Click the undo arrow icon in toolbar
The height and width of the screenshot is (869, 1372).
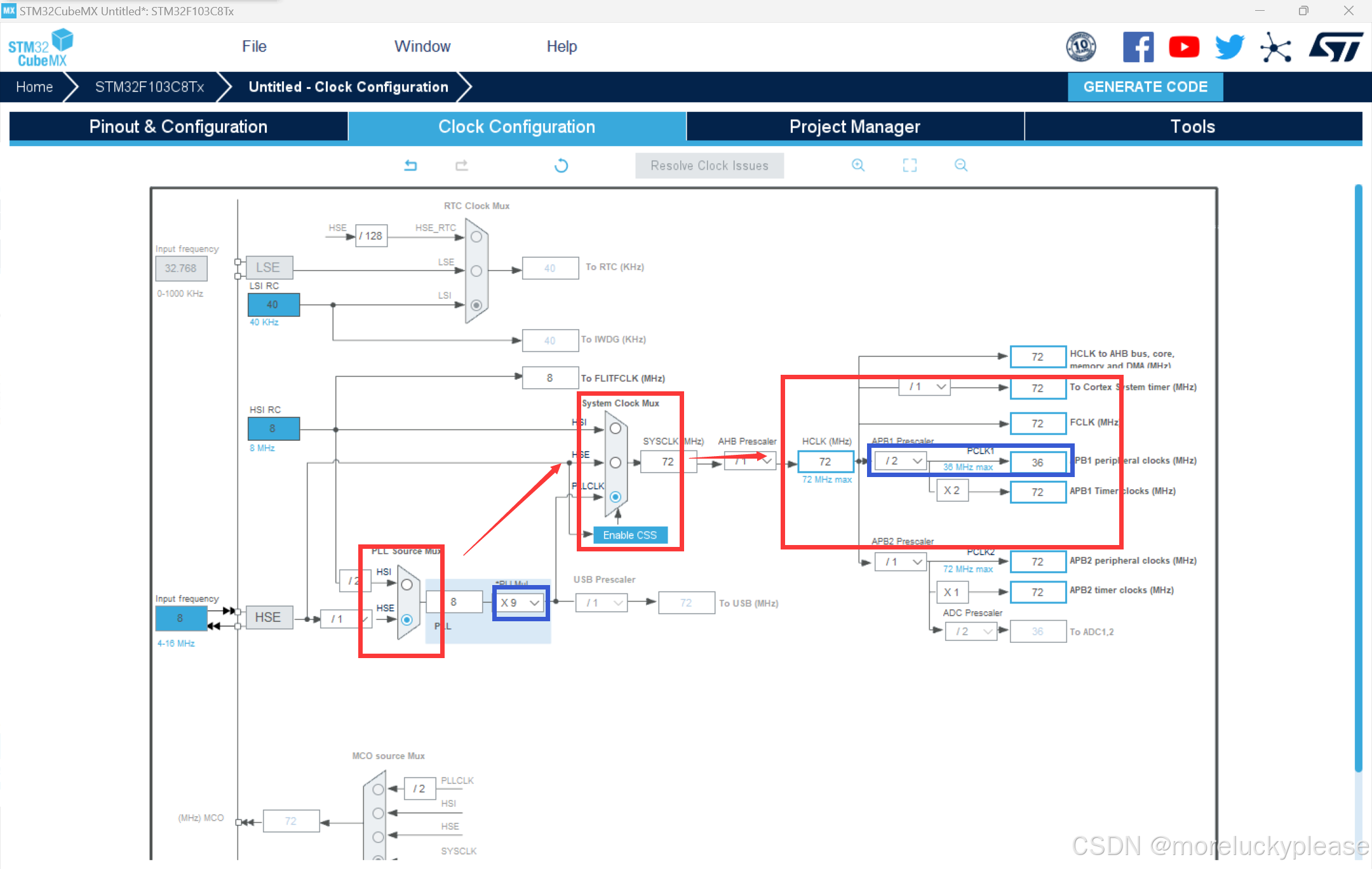410,165
